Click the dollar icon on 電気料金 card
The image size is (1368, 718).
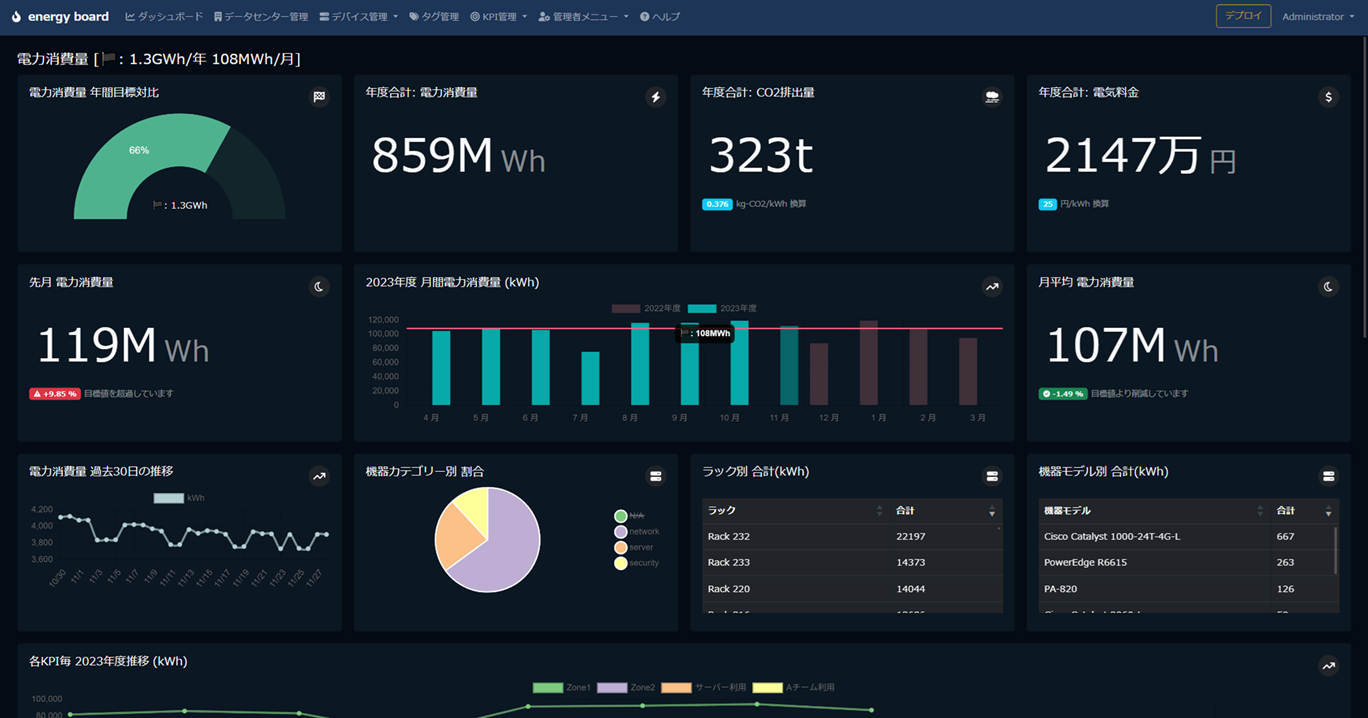coord(1328,97)
